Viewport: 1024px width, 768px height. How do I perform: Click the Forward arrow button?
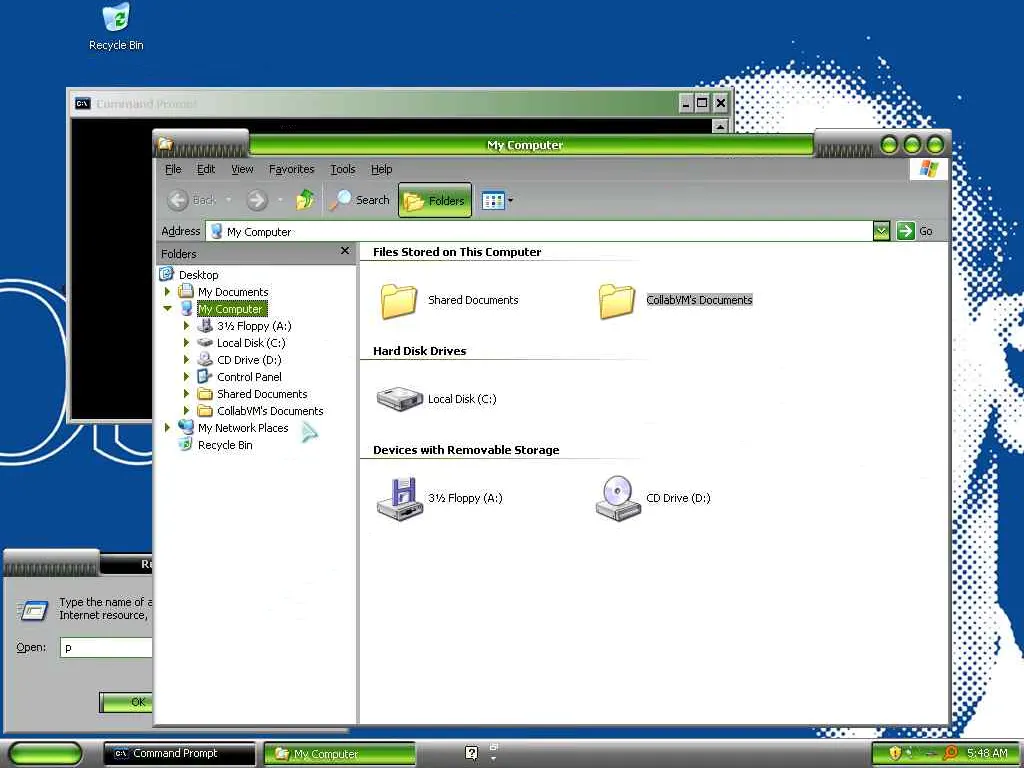(257, 200)
